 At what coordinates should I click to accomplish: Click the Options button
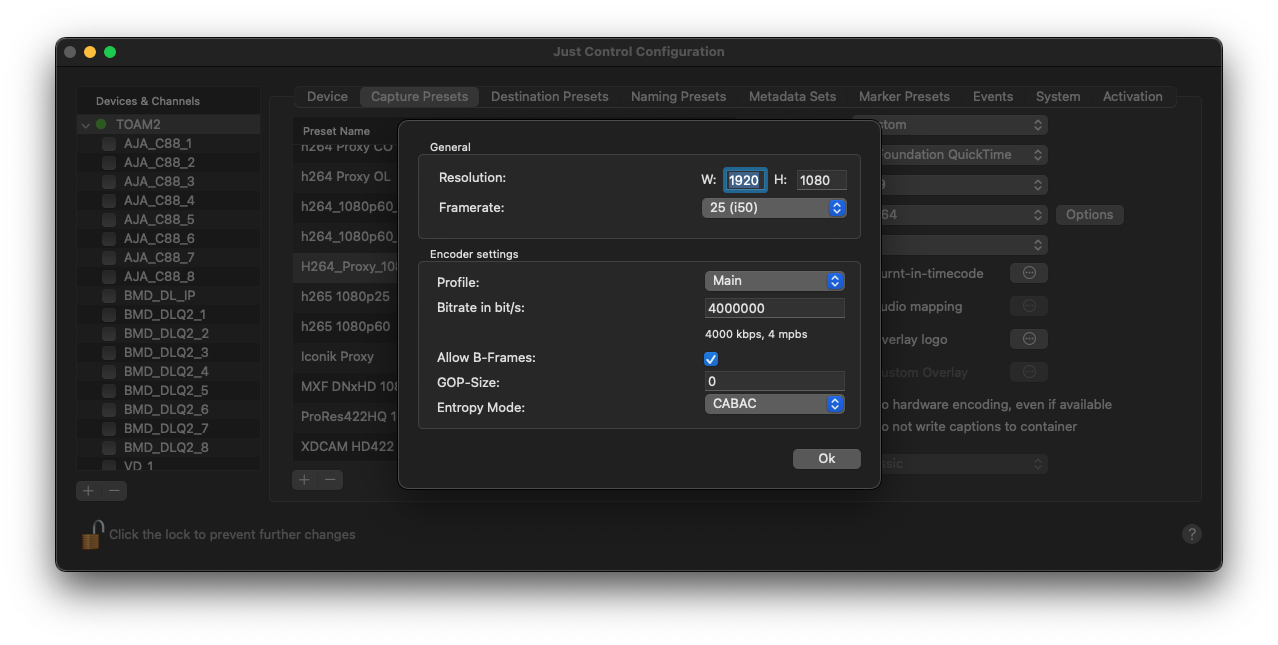coord(1089,214)
